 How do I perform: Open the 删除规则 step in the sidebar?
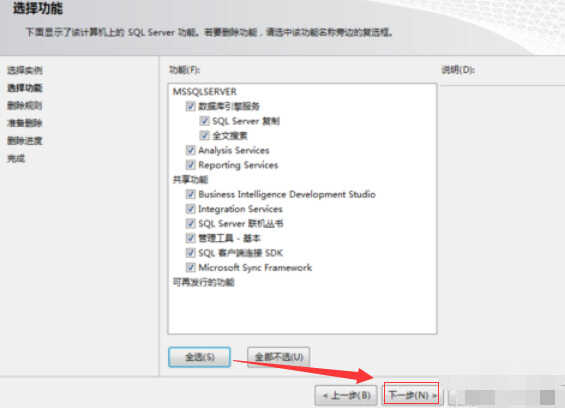pyautogui.click(x=25, y=105)
